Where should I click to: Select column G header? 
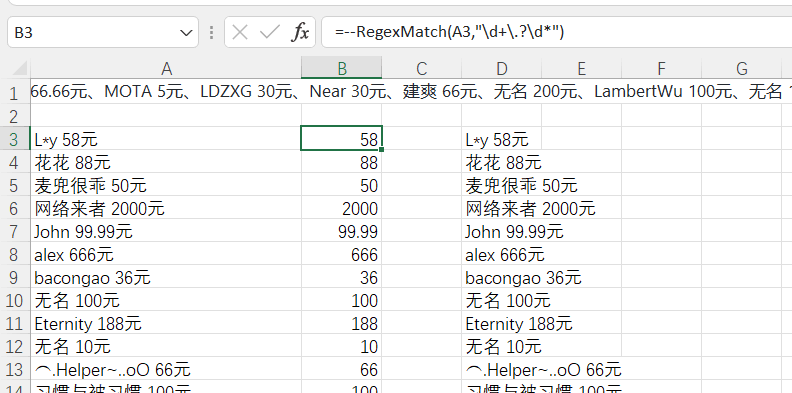[x=741, y=68]
